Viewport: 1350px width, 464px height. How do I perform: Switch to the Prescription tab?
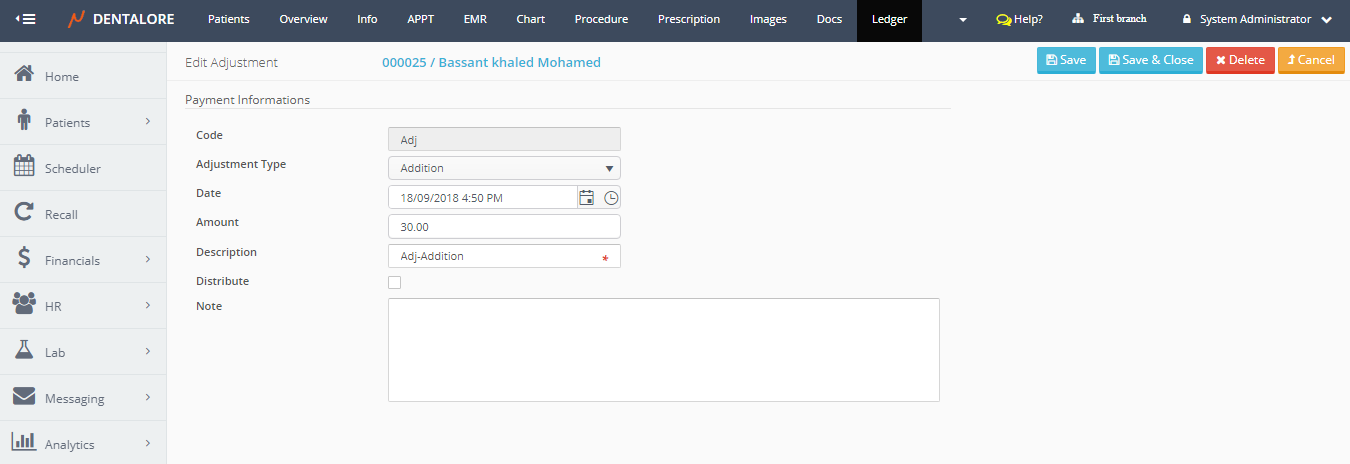click(x=689, y=19)
